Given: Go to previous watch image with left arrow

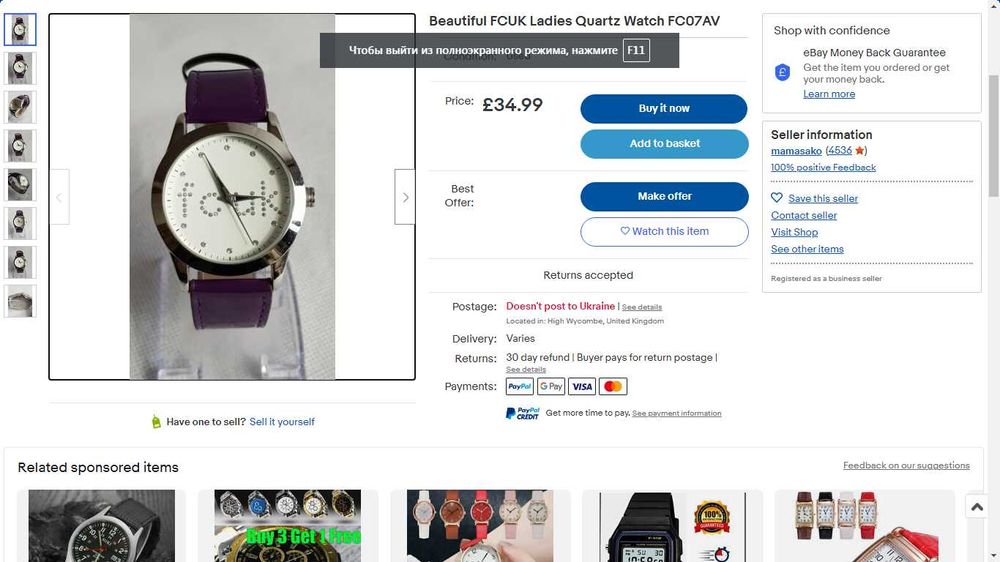Looking at the screenshot, I should pyautogui.click(x=59, y=197).
